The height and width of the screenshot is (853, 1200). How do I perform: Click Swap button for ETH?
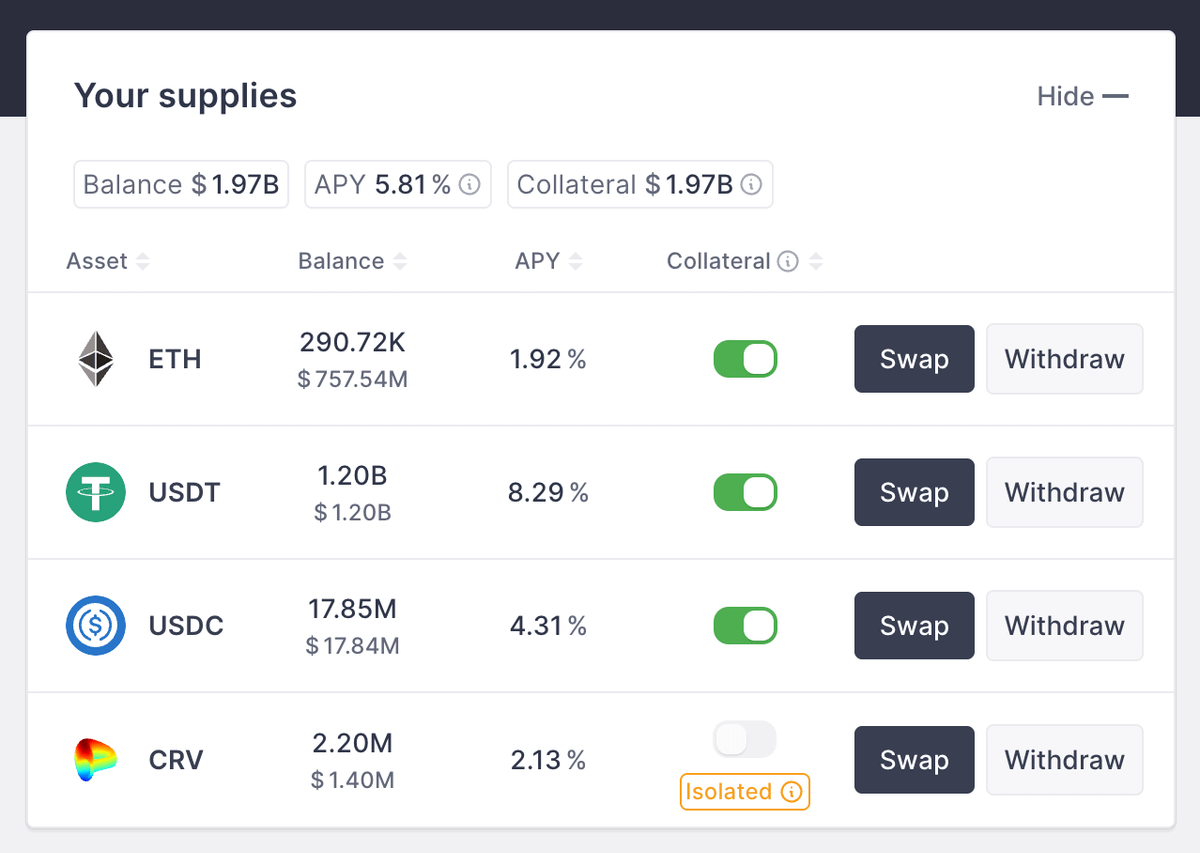point(914,359)
